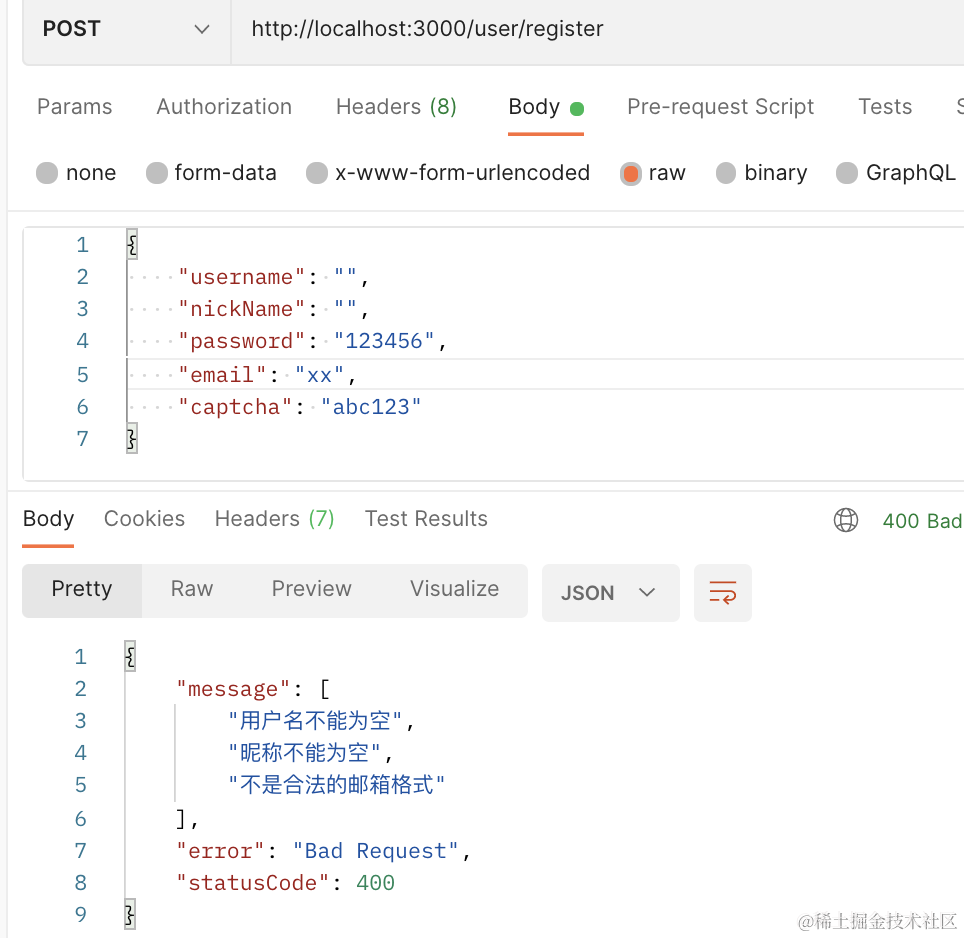Switch to the Params tab
The image size is (964, 938).
(75, 107)
